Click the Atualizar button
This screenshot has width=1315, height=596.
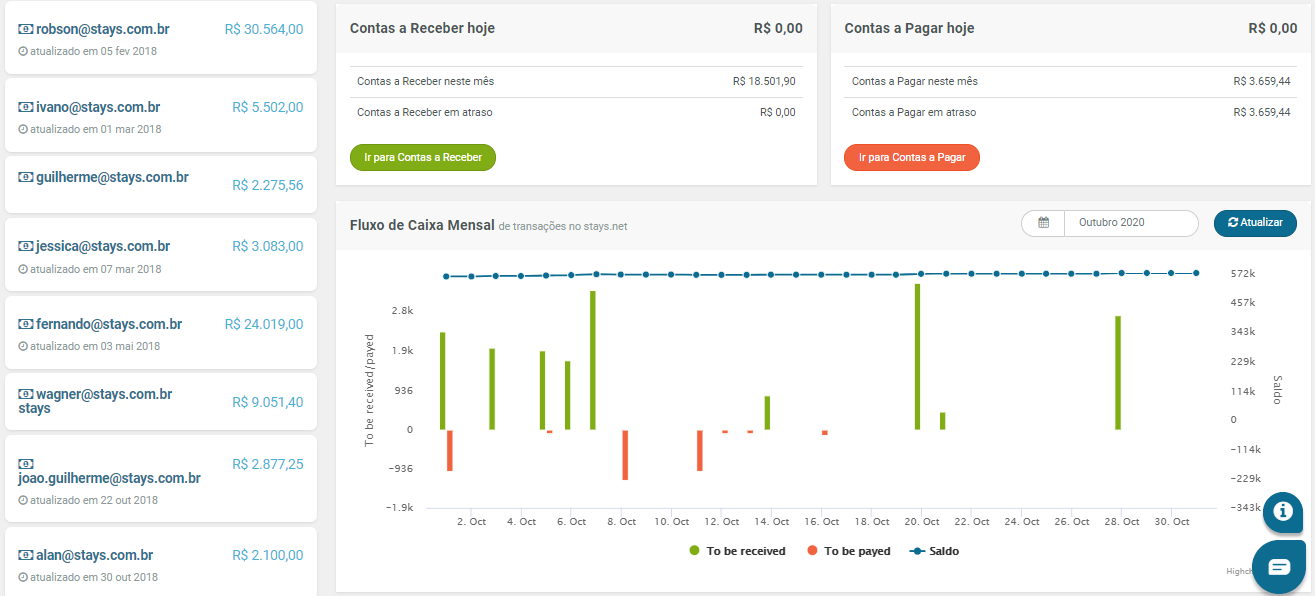tap(1255, 223)
